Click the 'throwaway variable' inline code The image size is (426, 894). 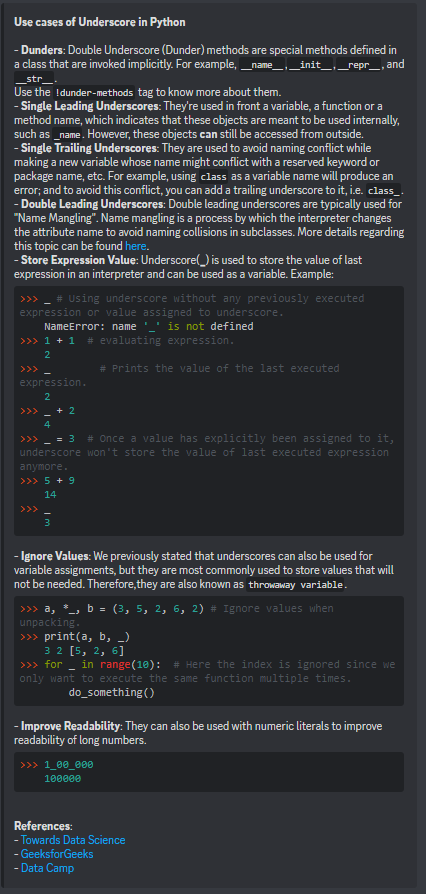click(296, 585)
